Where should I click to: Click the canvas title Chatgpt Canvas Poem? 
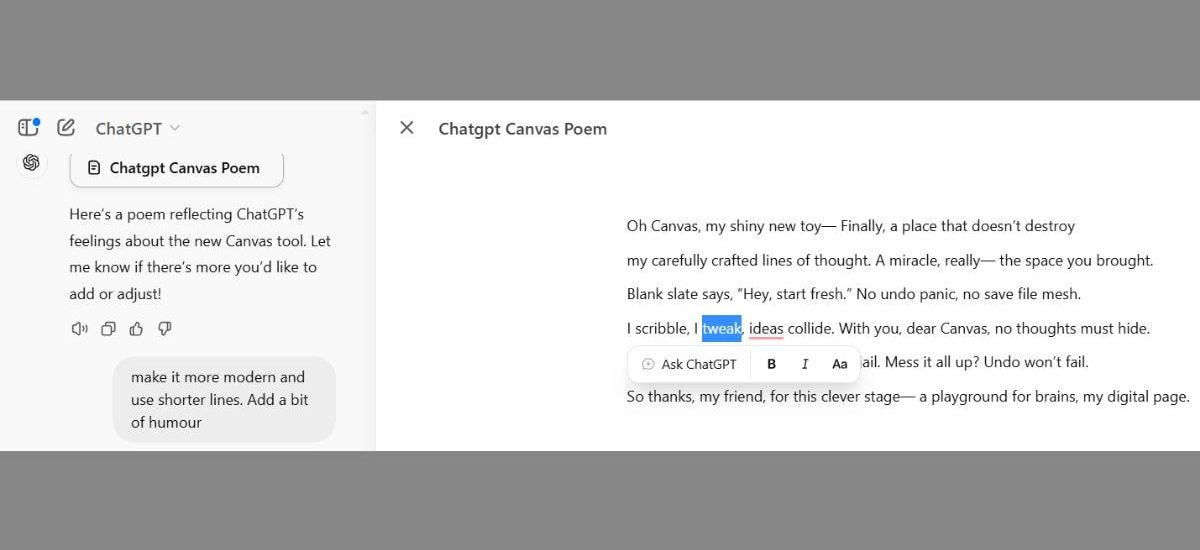pyautogui.click(x=522, y=128)
